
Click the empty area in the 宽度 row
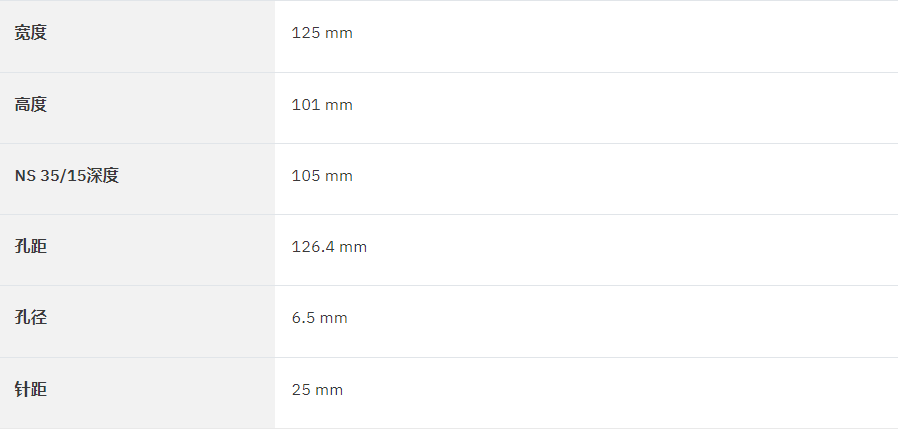(624, 36)
